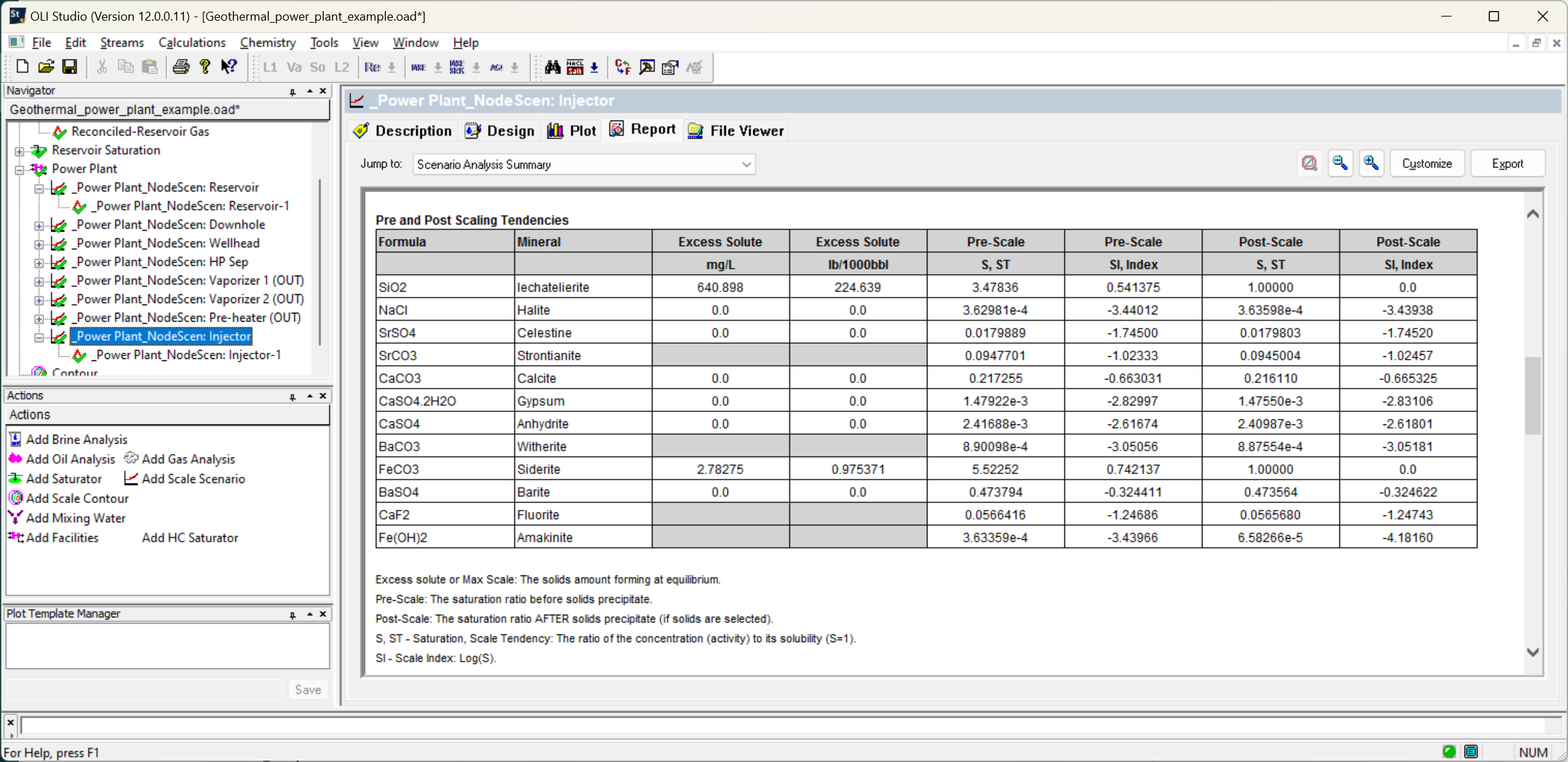Select the Vaporizer 2 (OUT) tree item
The image size is (1568, 762).
tap(189, 299)
